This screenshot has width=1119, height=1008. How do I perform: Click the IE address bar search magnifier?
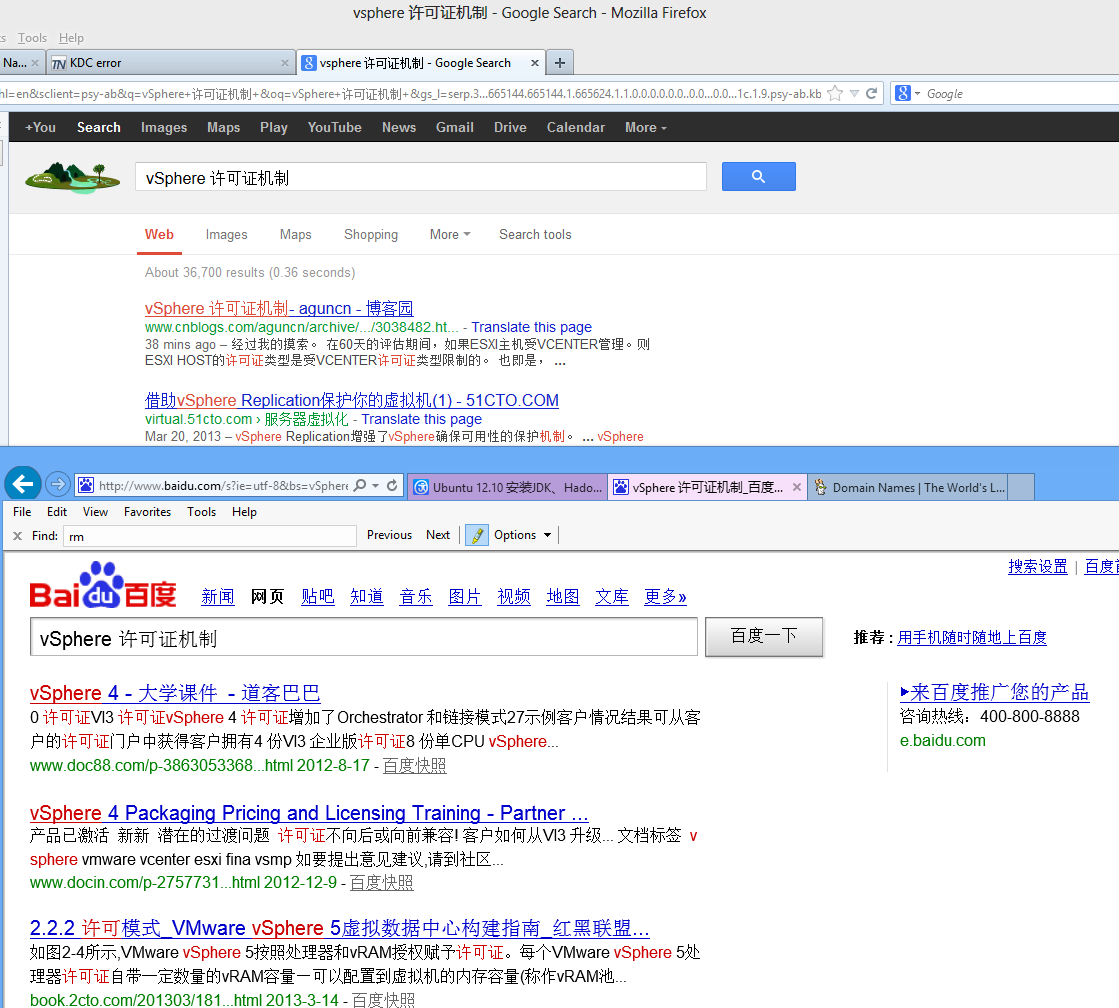point(360,485)
